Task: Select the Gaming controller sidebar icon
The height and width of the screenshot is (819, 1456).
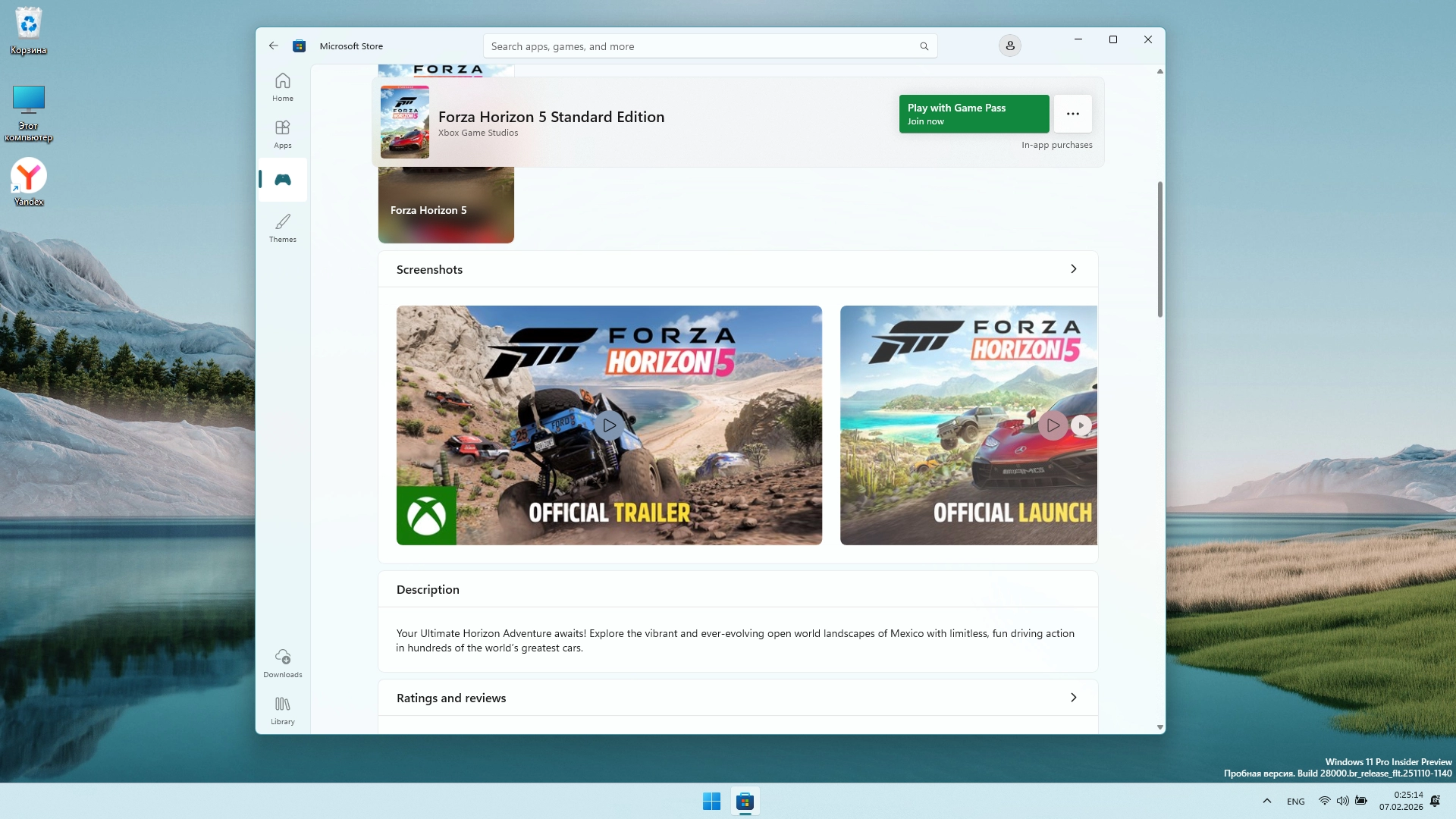Action: click(x=282, y=180)
